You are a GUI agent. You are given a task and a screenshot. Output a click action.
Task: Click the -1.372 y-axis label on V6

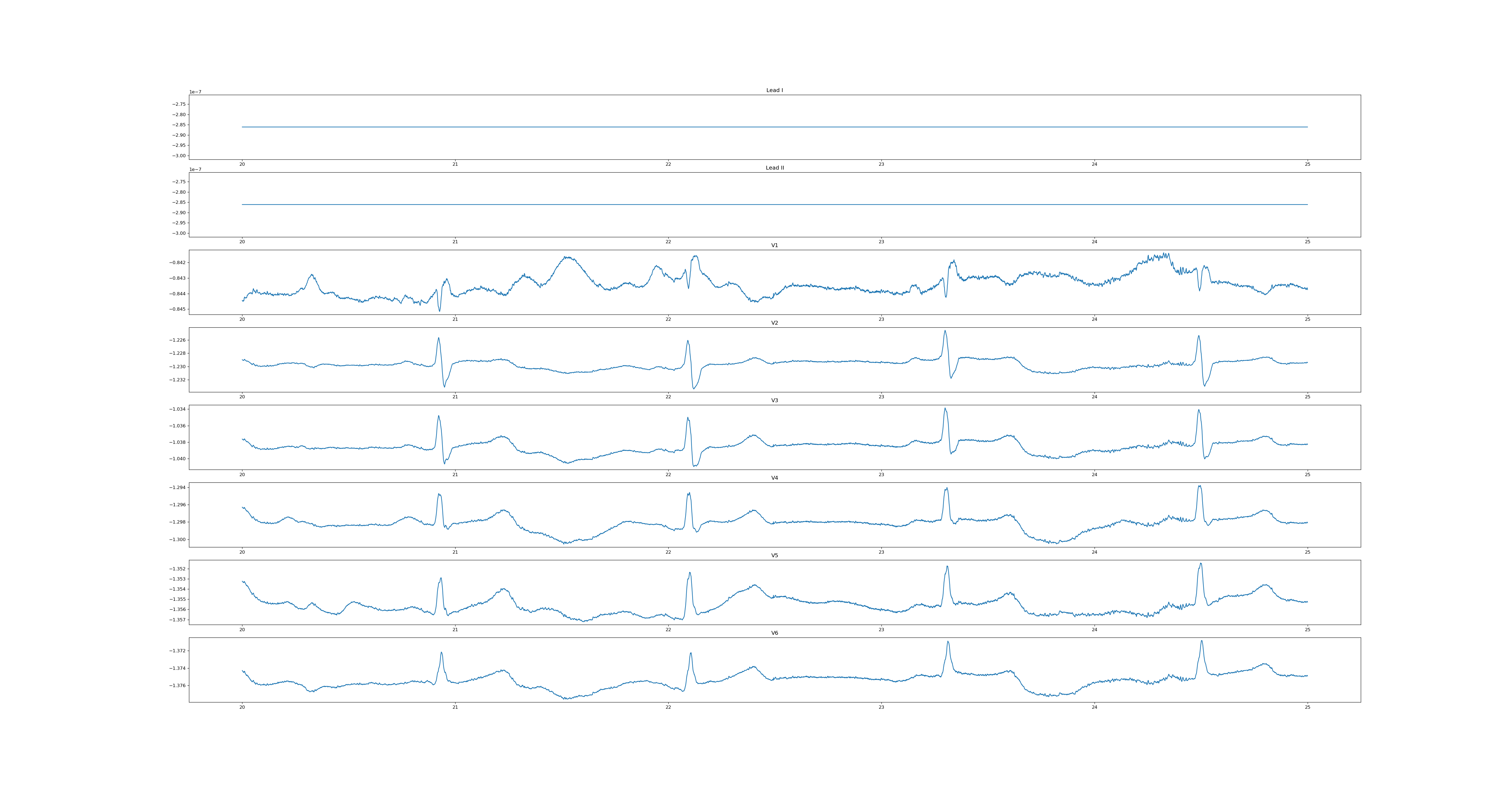point(178,651)
